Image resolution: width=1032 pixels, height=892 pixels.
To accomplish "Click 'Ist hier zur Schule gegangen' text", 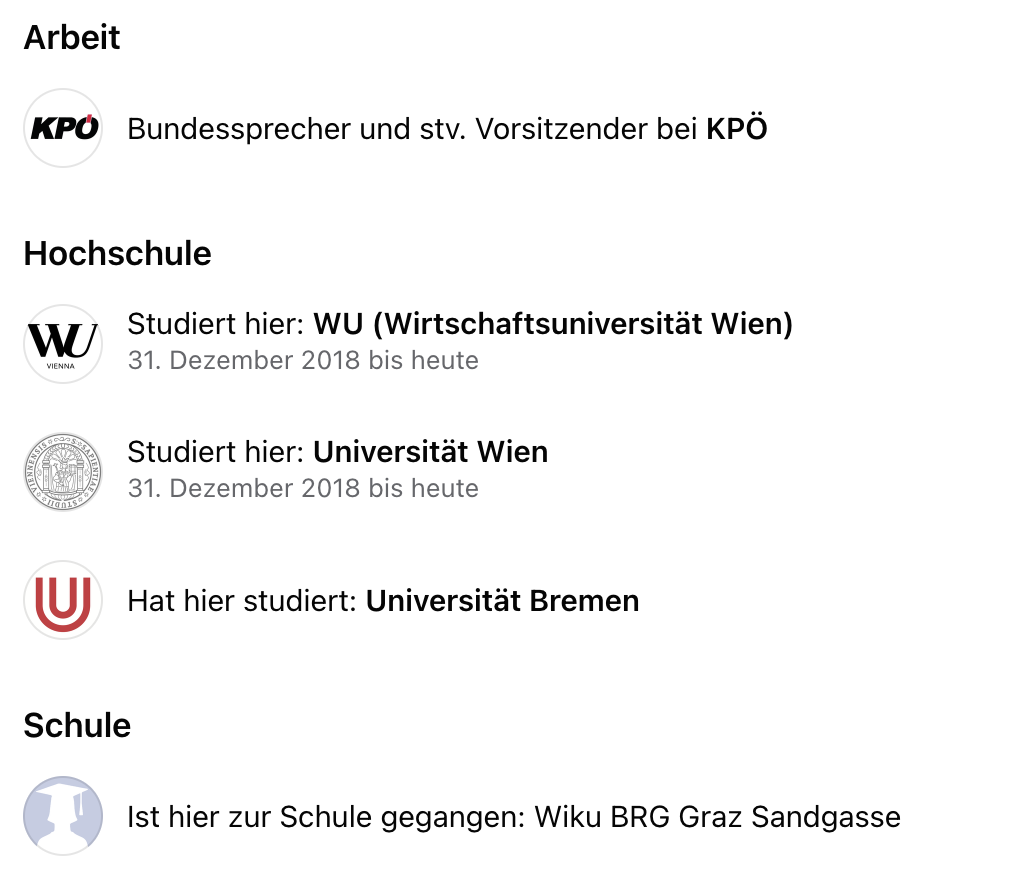I will click(x=326, y=816).
